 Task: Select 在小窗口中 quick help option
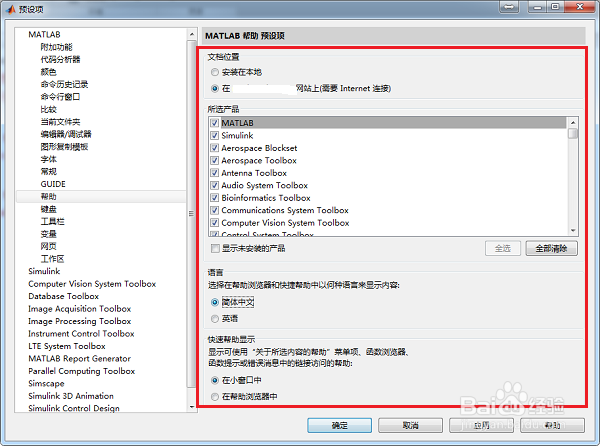(215, 380)
